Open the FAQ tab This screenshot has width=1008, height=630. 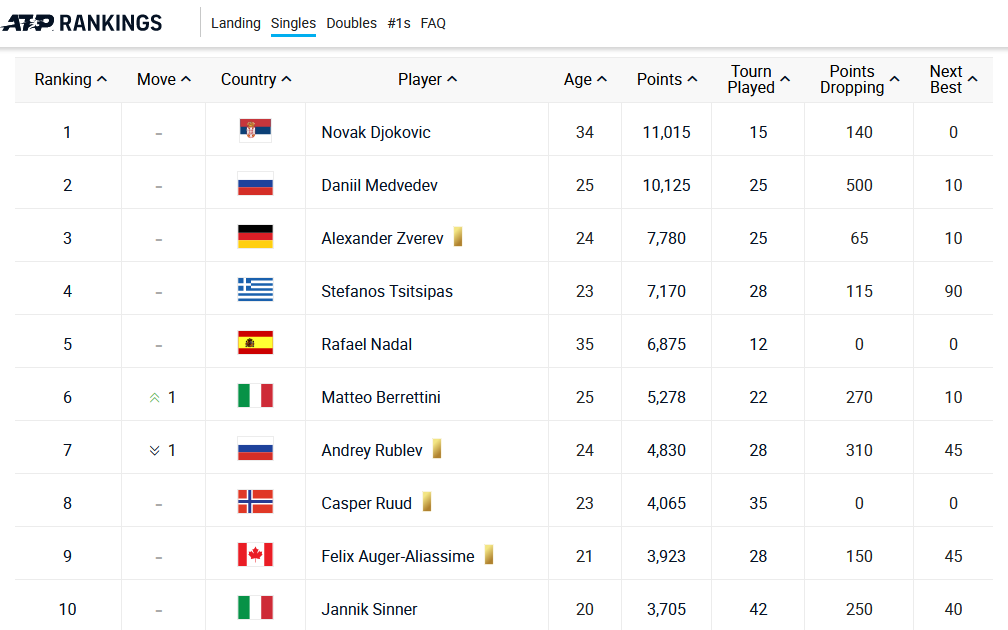pyautogui.click(x=433, y=23)
